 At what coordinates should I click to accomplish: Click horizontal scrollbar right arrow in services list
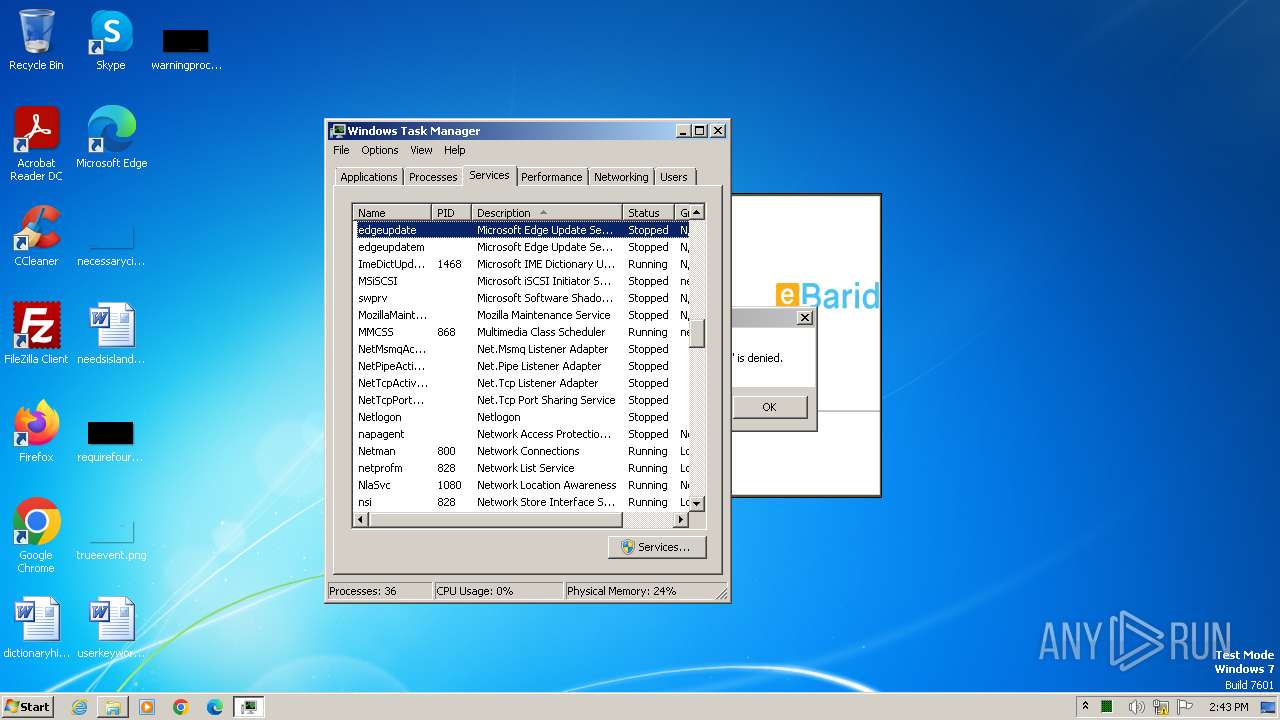[x=681, y=520]
